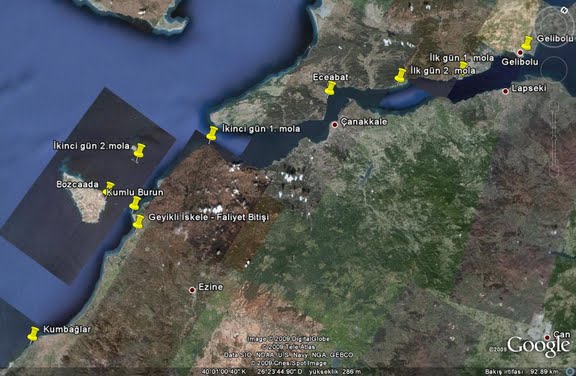Click the Google logo watermark
Viewport: 576px width, 376px height.
(x=539, y=347)
